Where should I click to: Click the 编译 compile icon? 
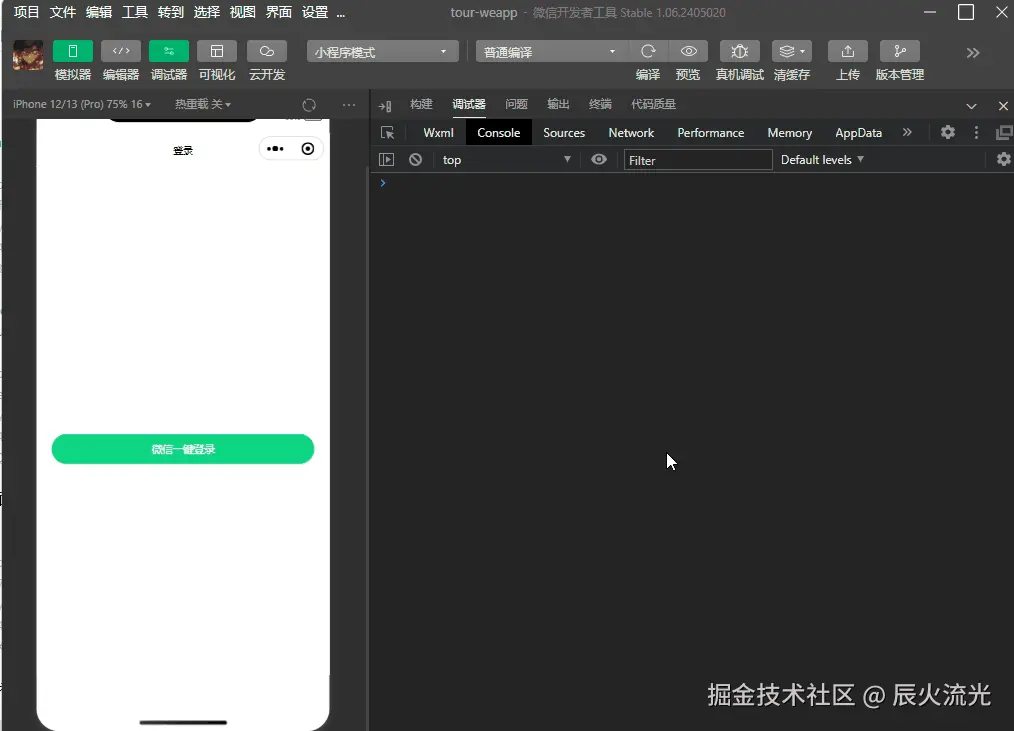tap(646, 51)
